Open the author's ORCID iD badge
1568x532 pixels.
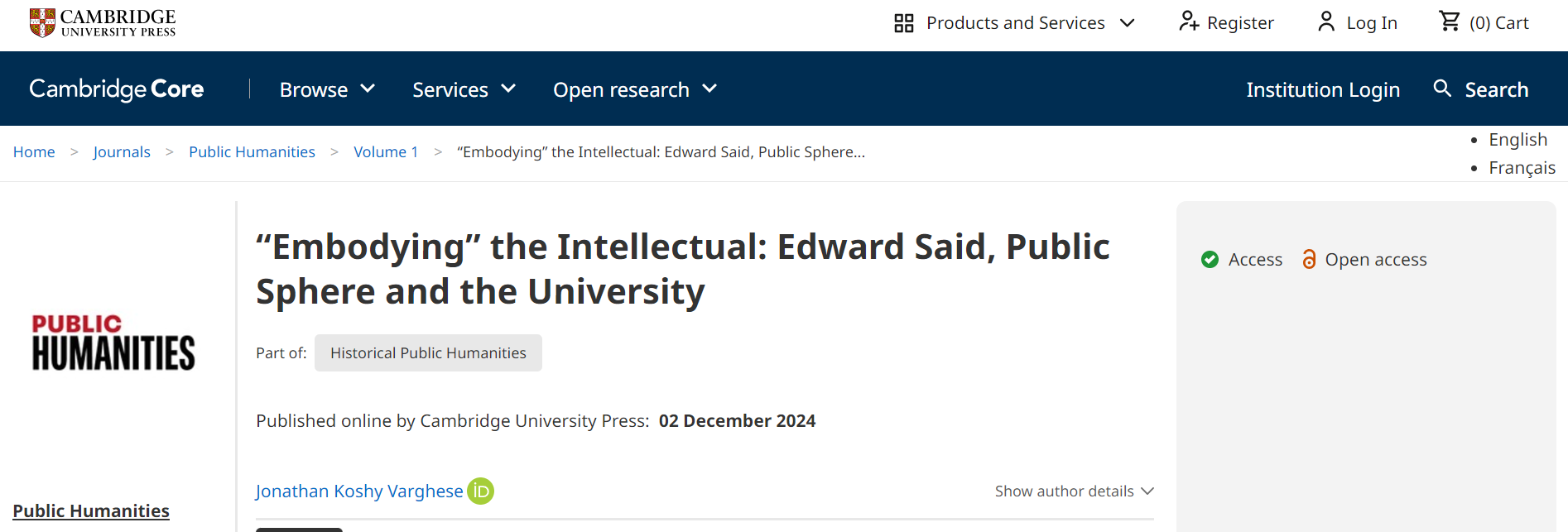(480, 491)
